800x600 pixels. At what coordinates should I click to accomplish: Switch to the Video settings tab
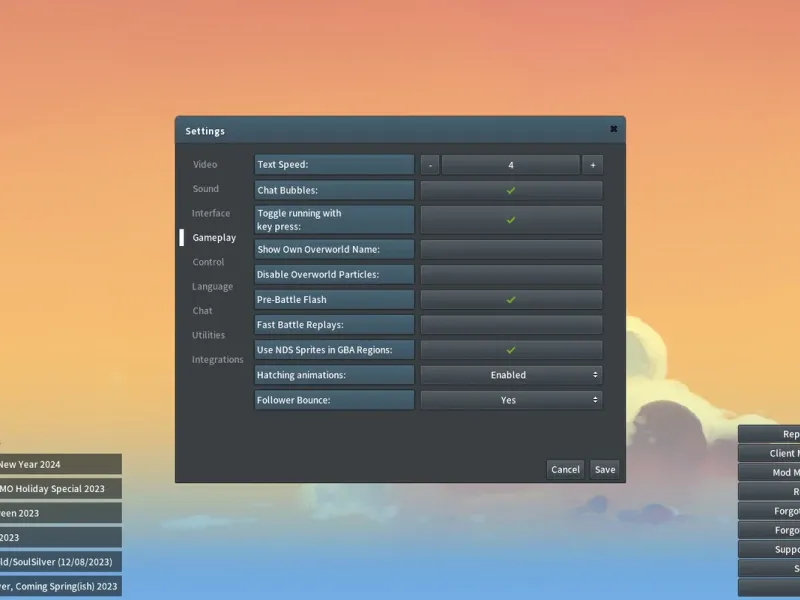point(205,164)
